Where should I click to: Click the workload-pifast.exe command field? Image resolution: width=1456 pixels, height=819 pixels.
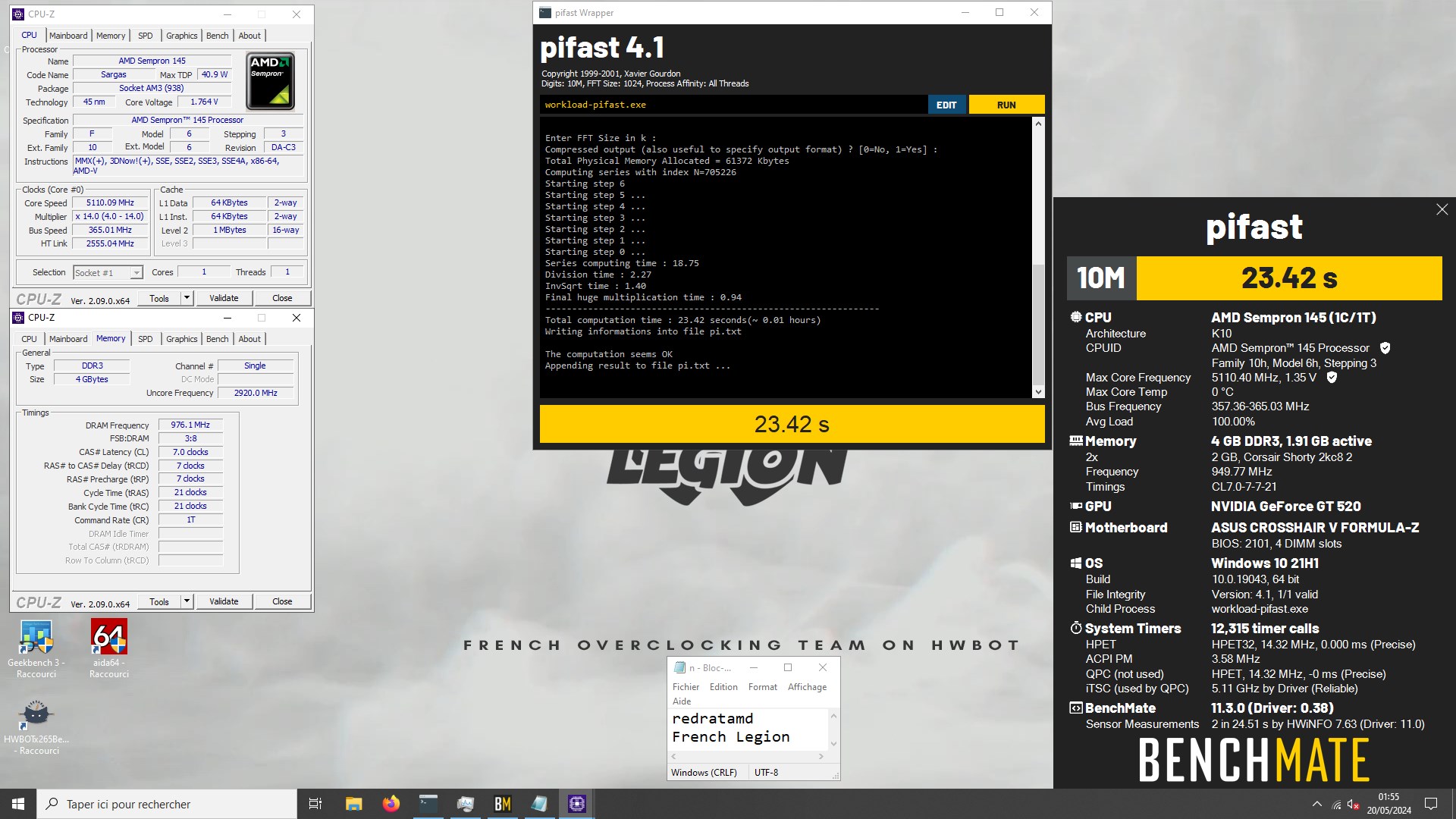pos(733,105)
